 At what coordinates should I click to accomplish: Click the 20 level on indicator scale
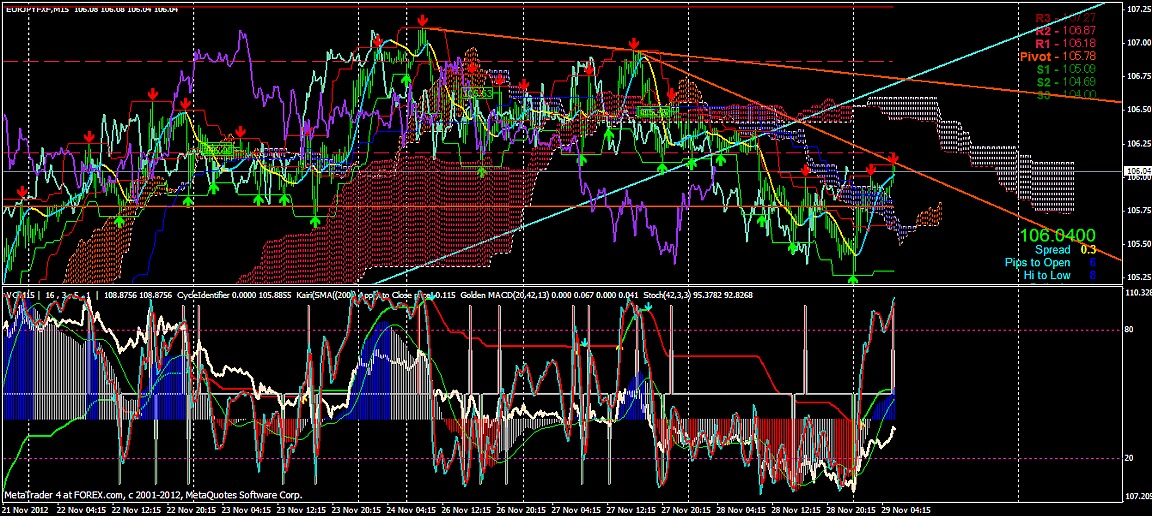tap(1130, 458)
